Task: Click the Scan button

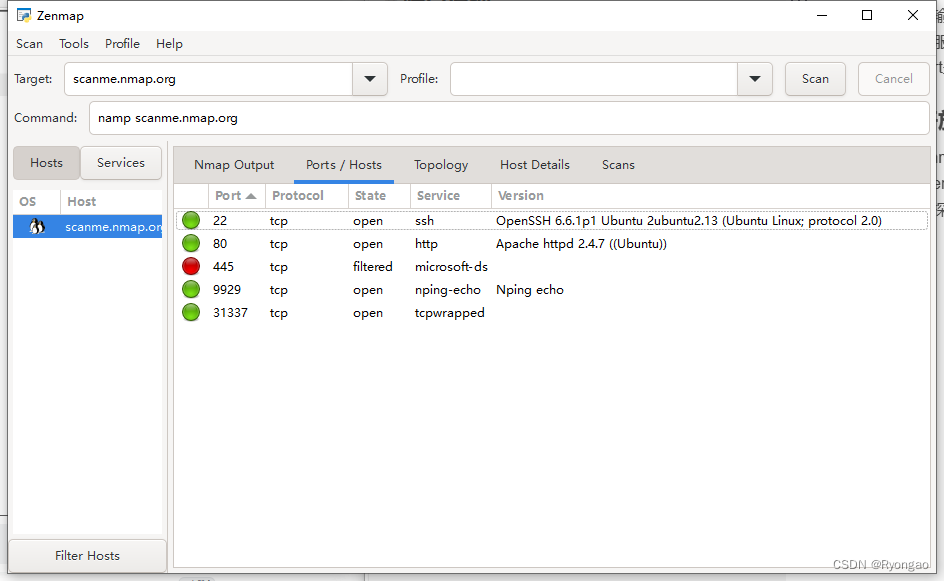Action: coord(815,79)
